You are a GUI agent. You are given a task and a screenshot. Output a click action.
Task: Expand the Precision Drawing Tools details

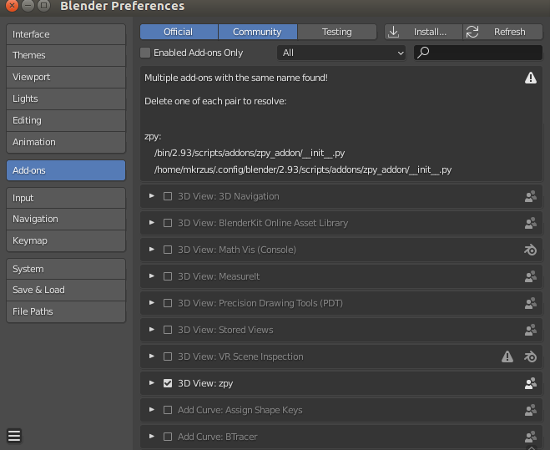pos(152,303)
